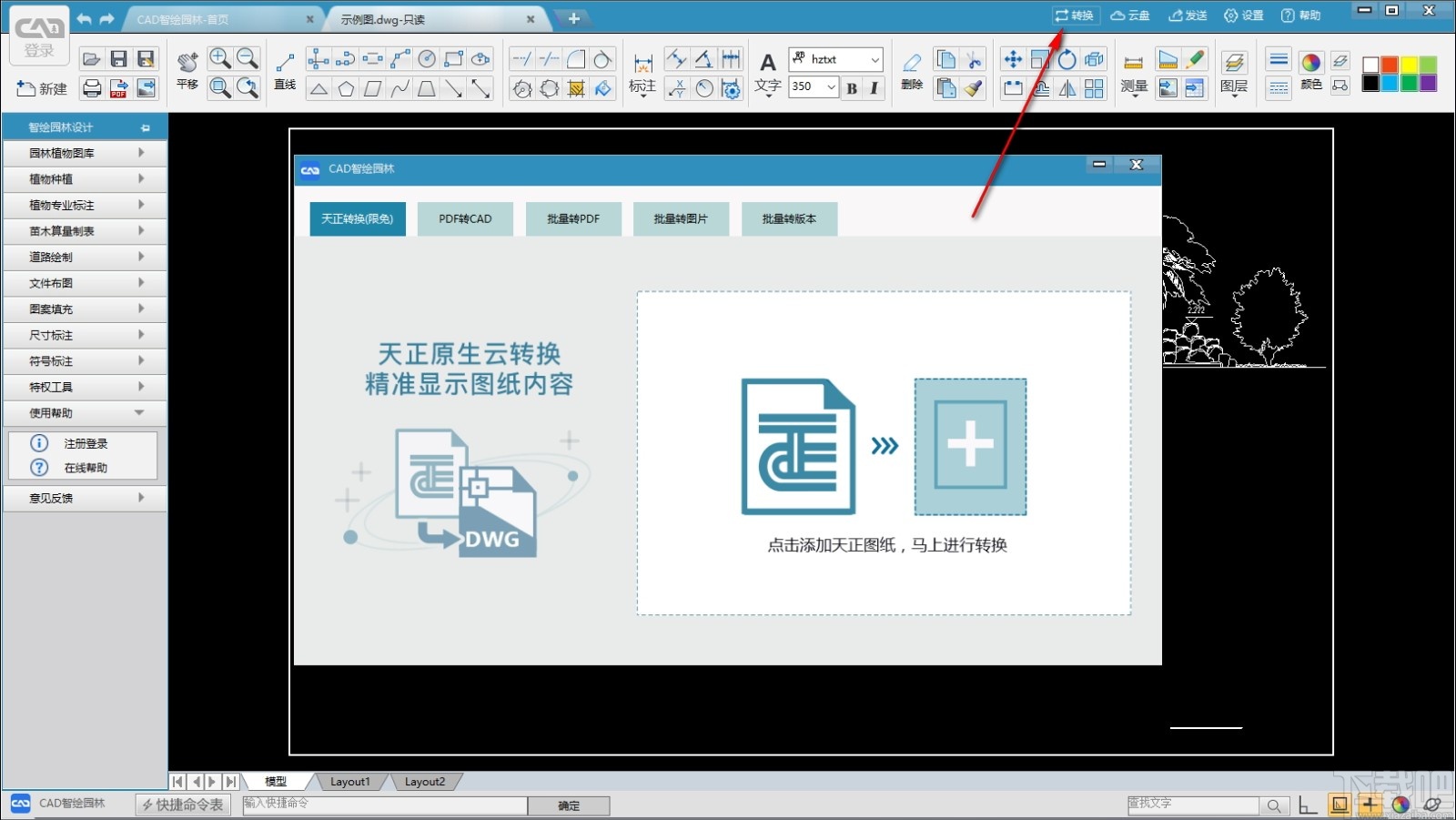This screenshot has height=820, width=1456.
Task: Click the scissors cut icon
Action: [974, 60]
